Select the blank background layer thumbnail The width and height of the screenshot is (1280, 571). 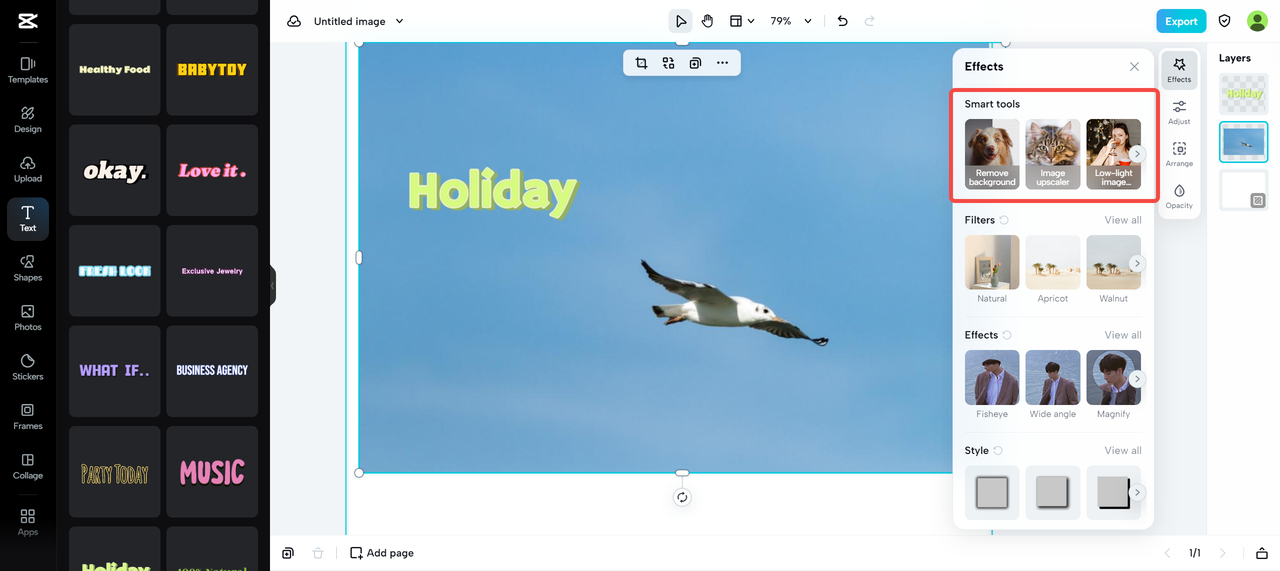1244,190
